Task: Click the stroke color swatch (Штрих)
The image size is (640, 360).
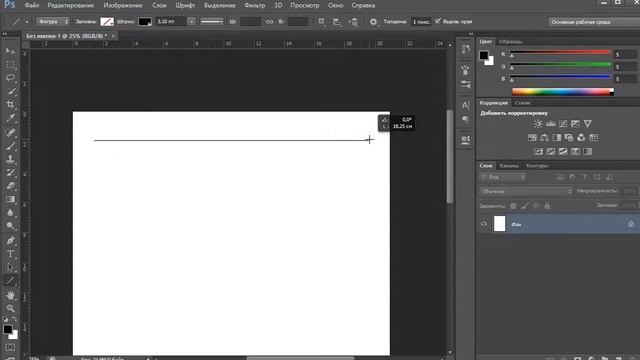Action: click(x=145, y=22)
